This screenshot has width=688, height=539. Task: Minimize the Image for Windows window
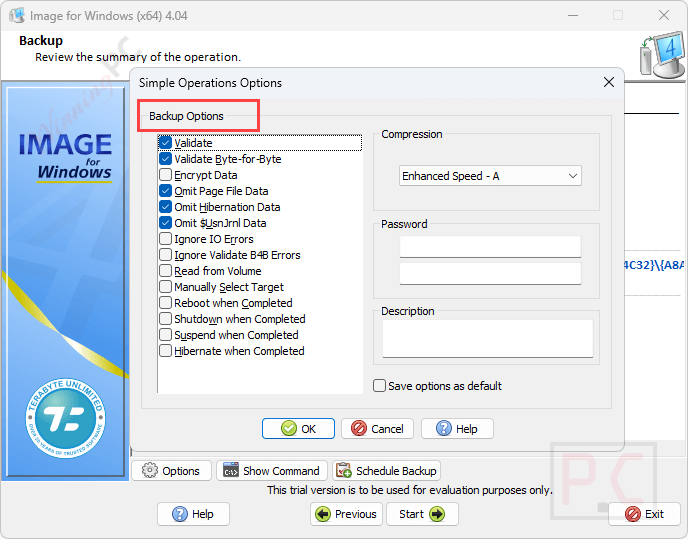[573, 15]
